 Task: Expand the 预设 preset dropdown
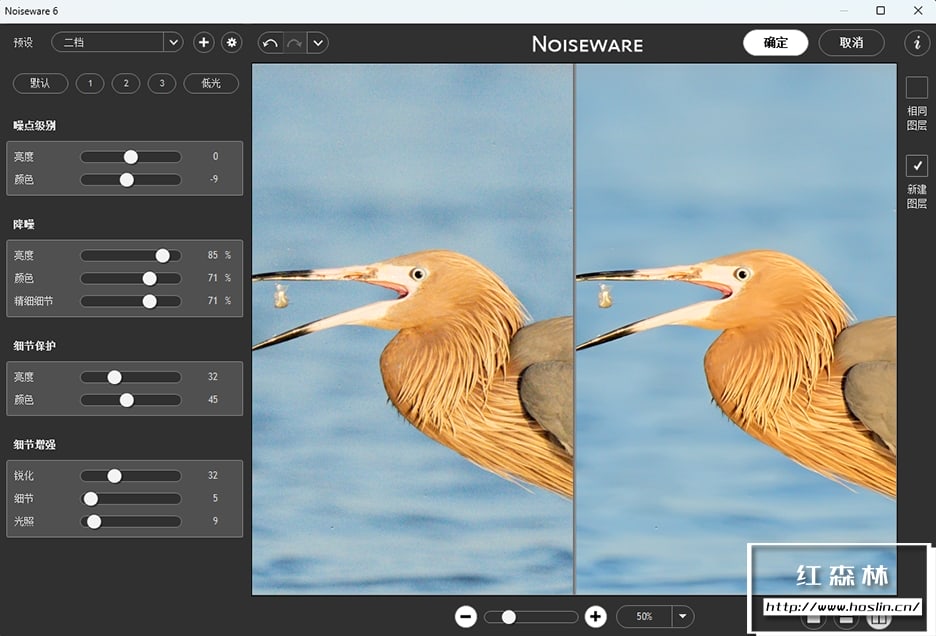173,42
